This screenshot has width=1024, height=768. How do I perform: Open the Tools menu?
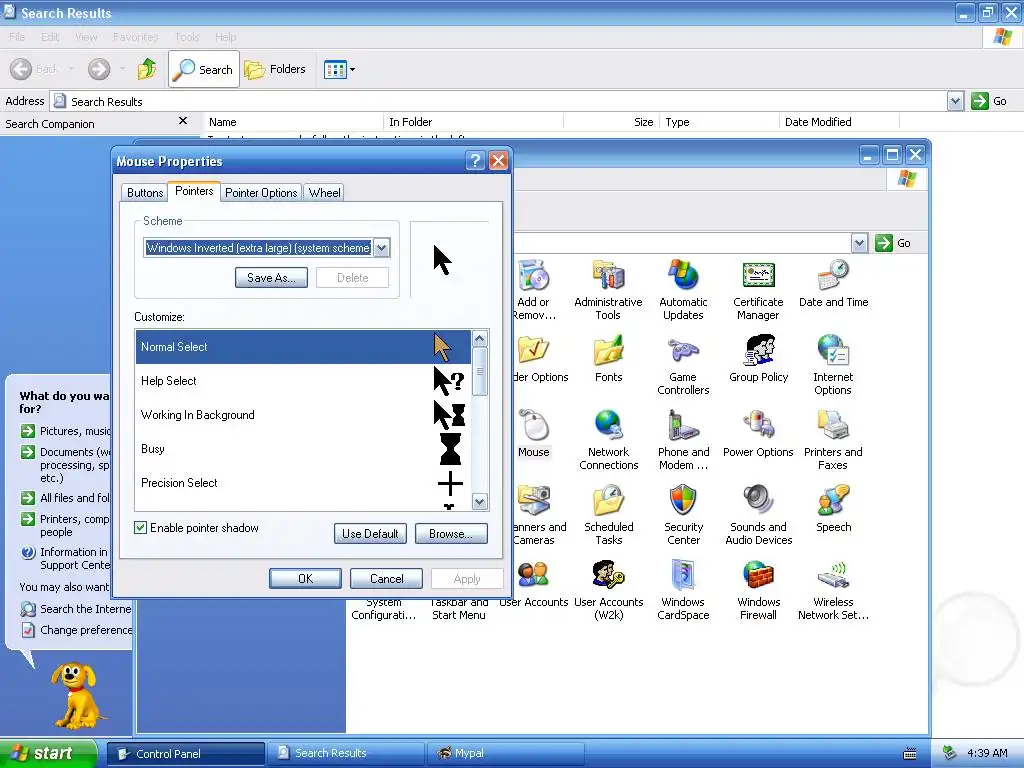click(187, 37)
